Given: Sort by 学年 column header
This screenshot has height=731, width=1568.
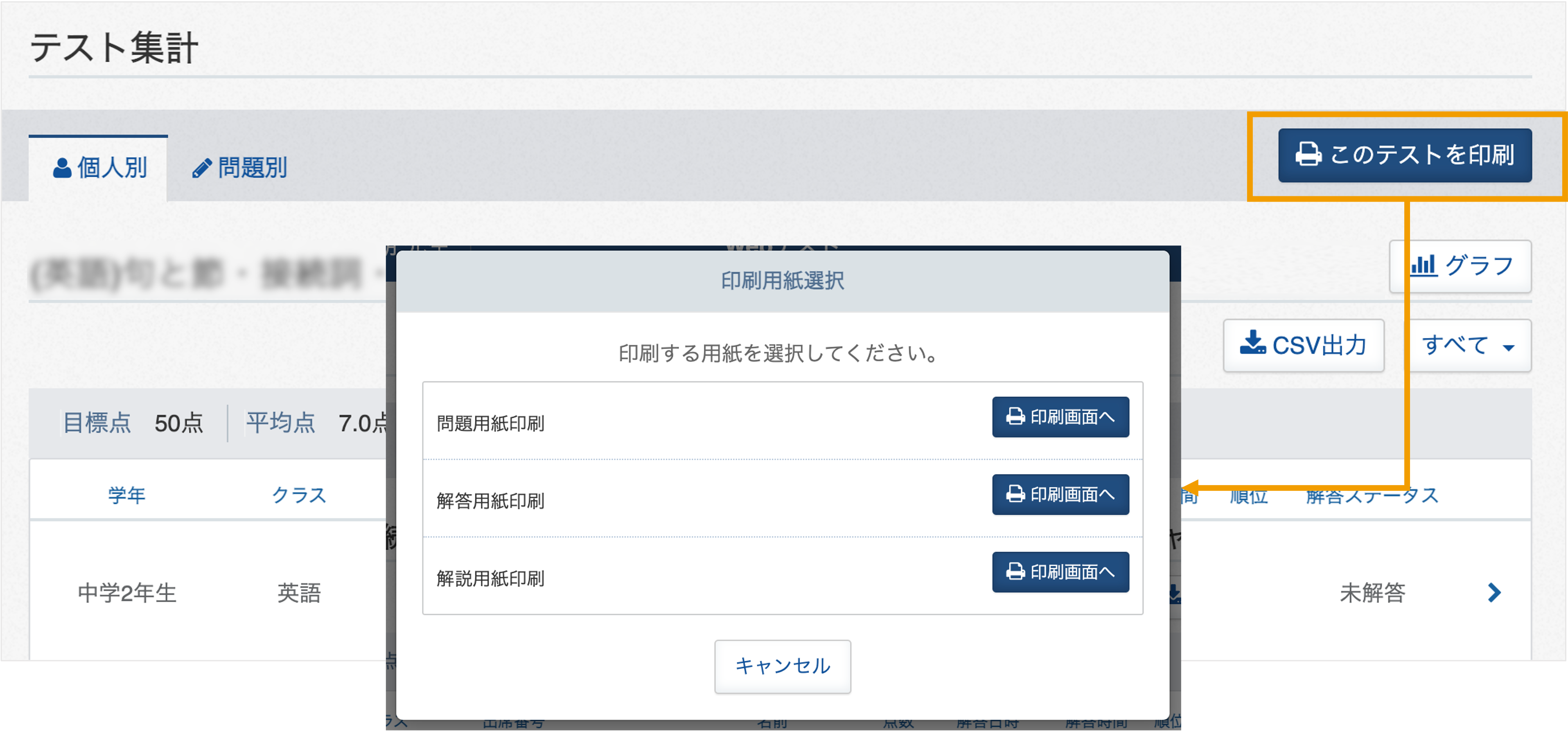Looking at the screenshot, I should (x=126, y=495).
